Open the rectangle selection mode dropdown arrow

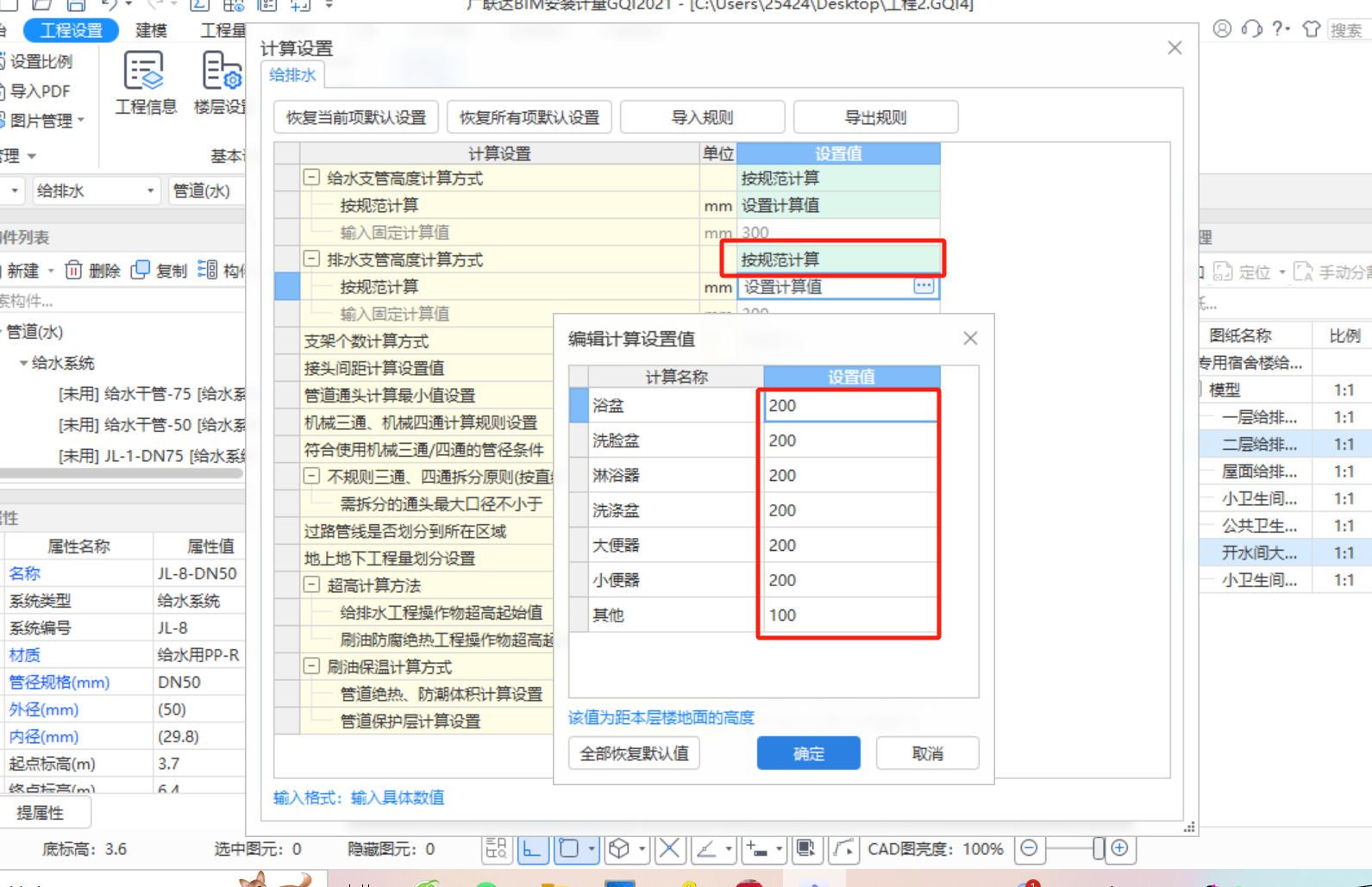(592, 849)
